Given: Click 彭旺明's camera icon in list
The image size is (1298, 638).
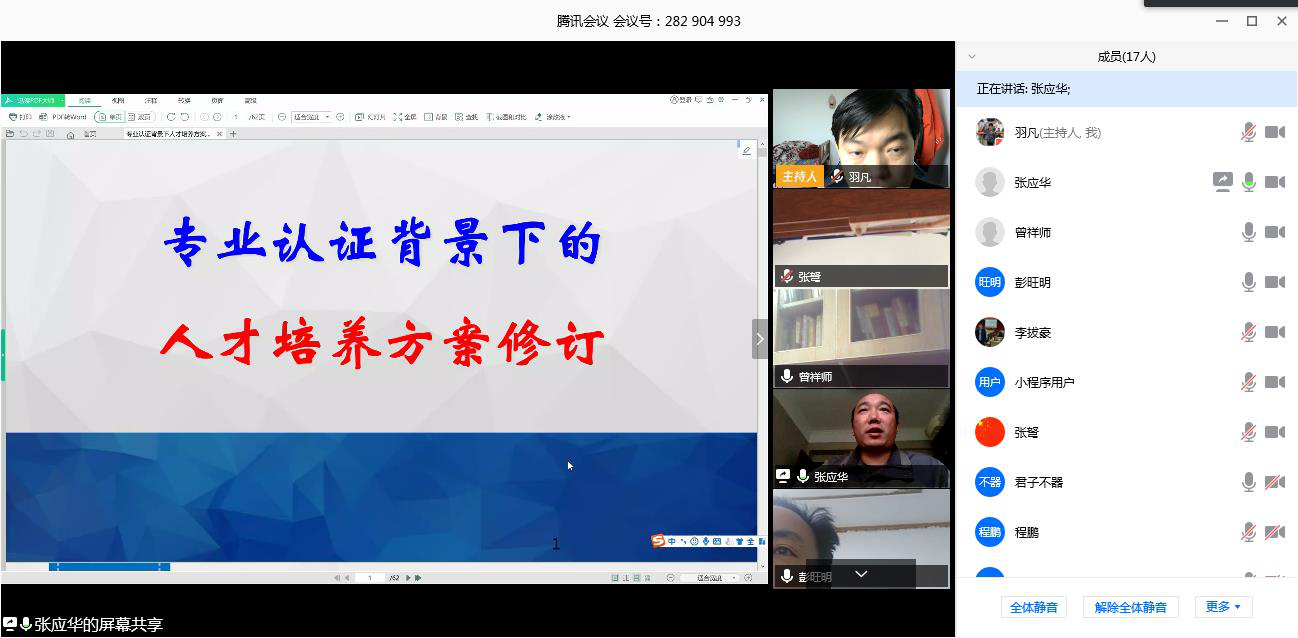Looking at the screenshot, I should pos(1274,282).
